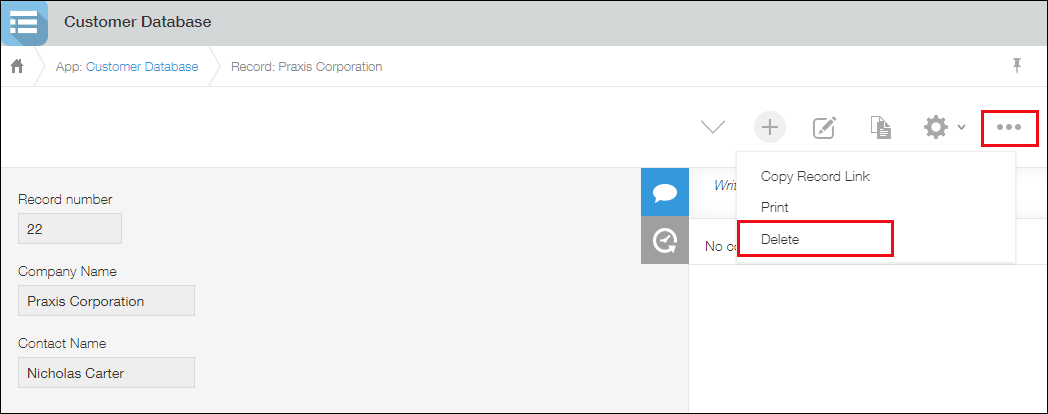
Task: Add a new record with plus icon
Action: [769, 127]
